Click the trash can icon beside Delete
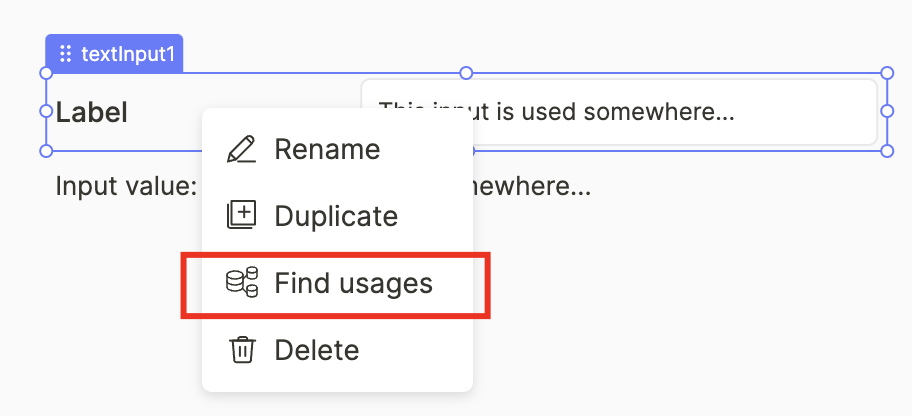Screen dimensions: 912x416 click(242, 350)
